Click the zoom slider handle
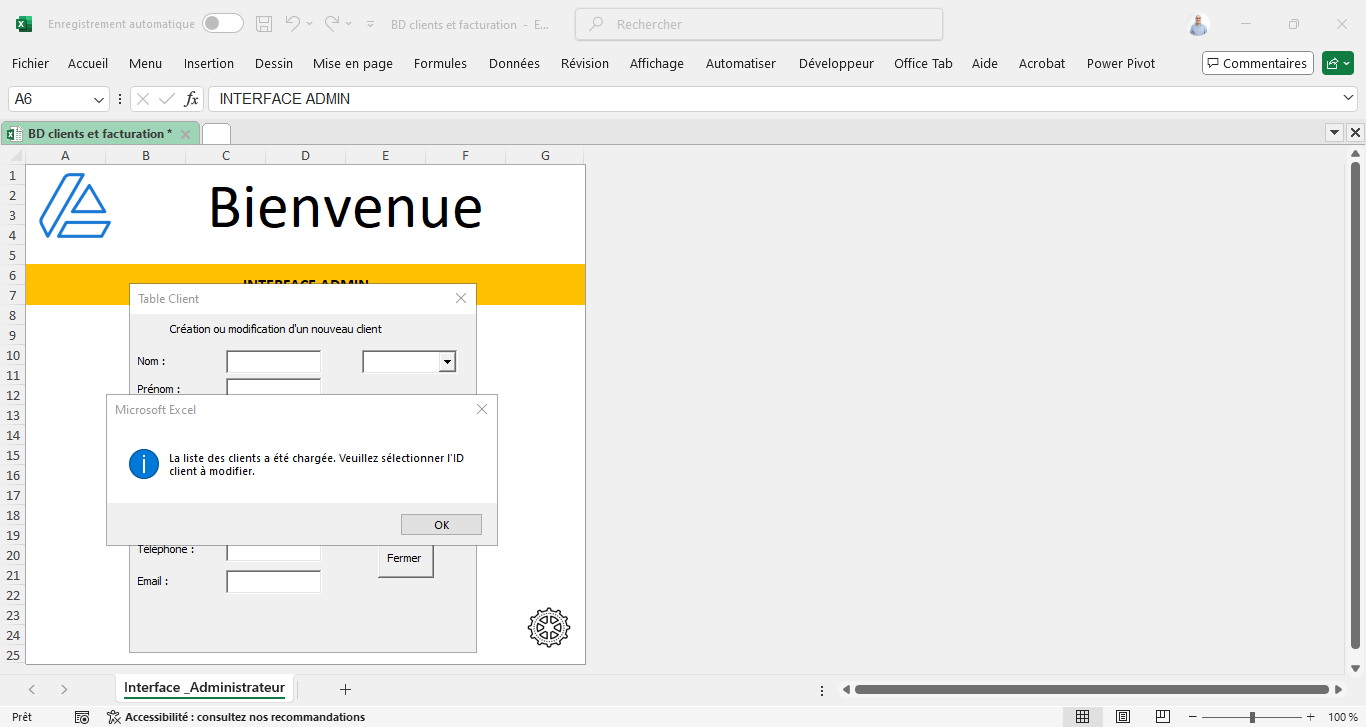1366x727 pixels. [1252, 717]
